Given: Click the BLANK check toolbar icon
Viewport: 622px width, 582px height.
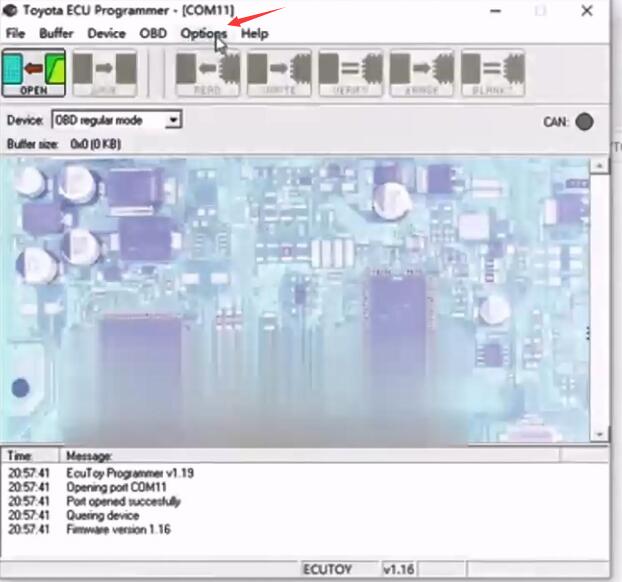Looking at the screenshot, I should click(x=493, y=73).
